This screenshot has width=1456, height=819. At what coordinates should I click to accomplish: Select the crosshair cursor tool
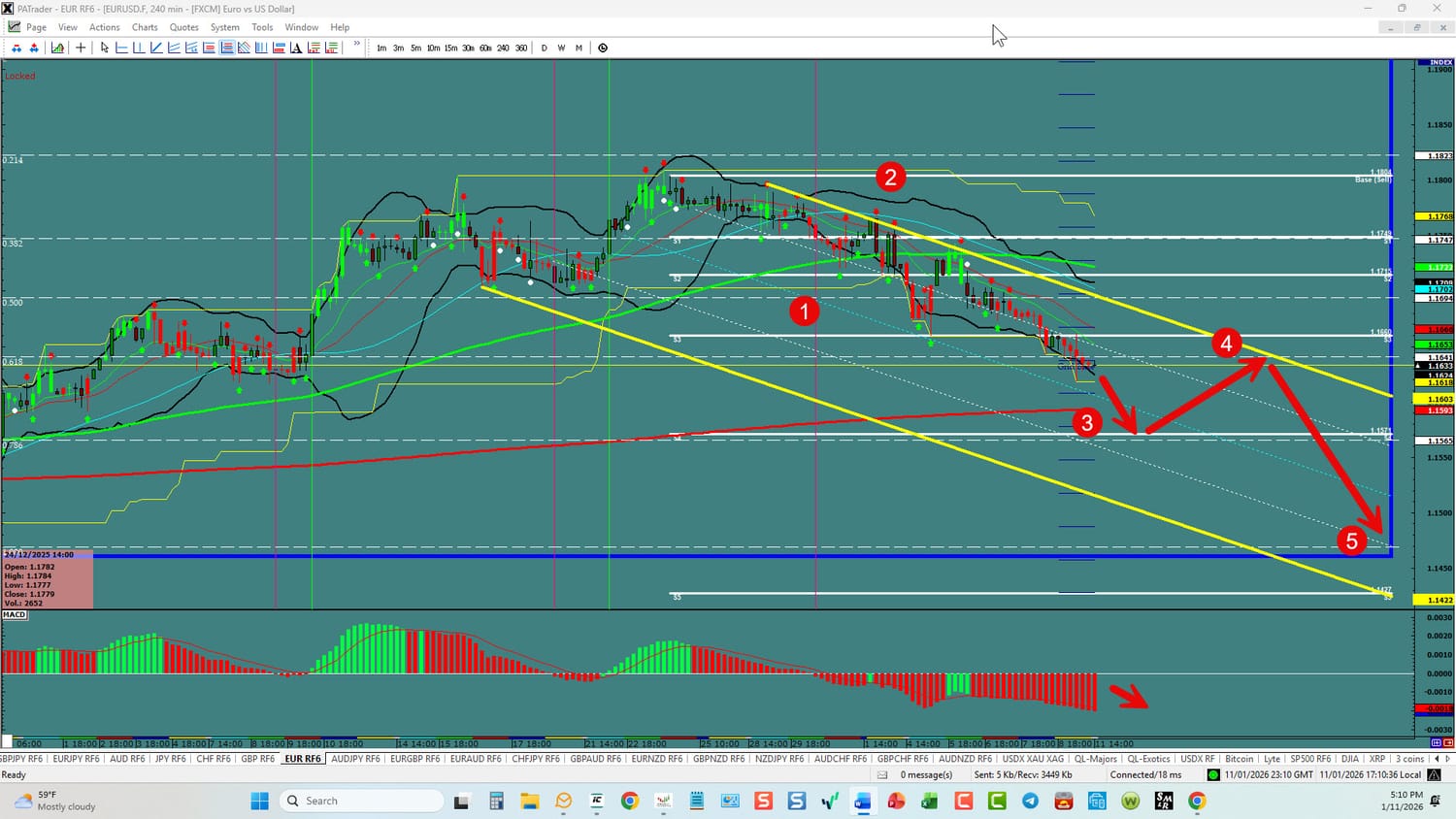click(81, 48)
